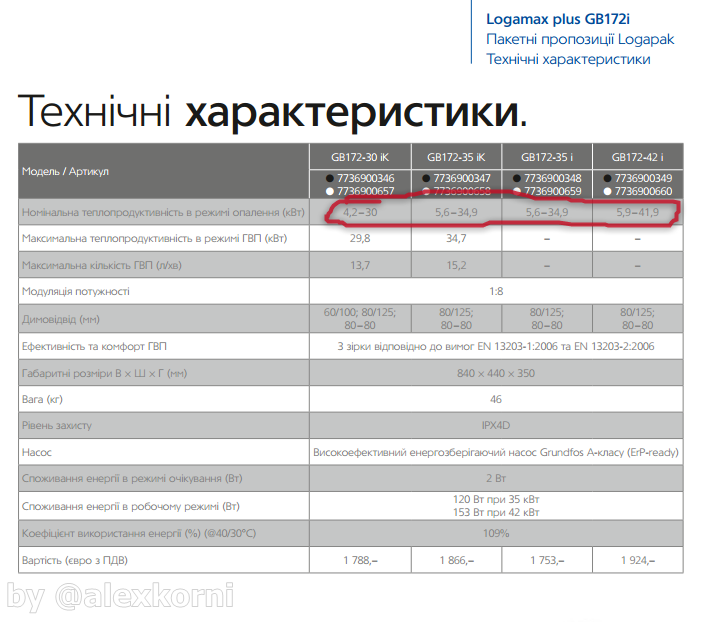Click article number 7736900659
The image size is (727, 622).
(553, 191)
